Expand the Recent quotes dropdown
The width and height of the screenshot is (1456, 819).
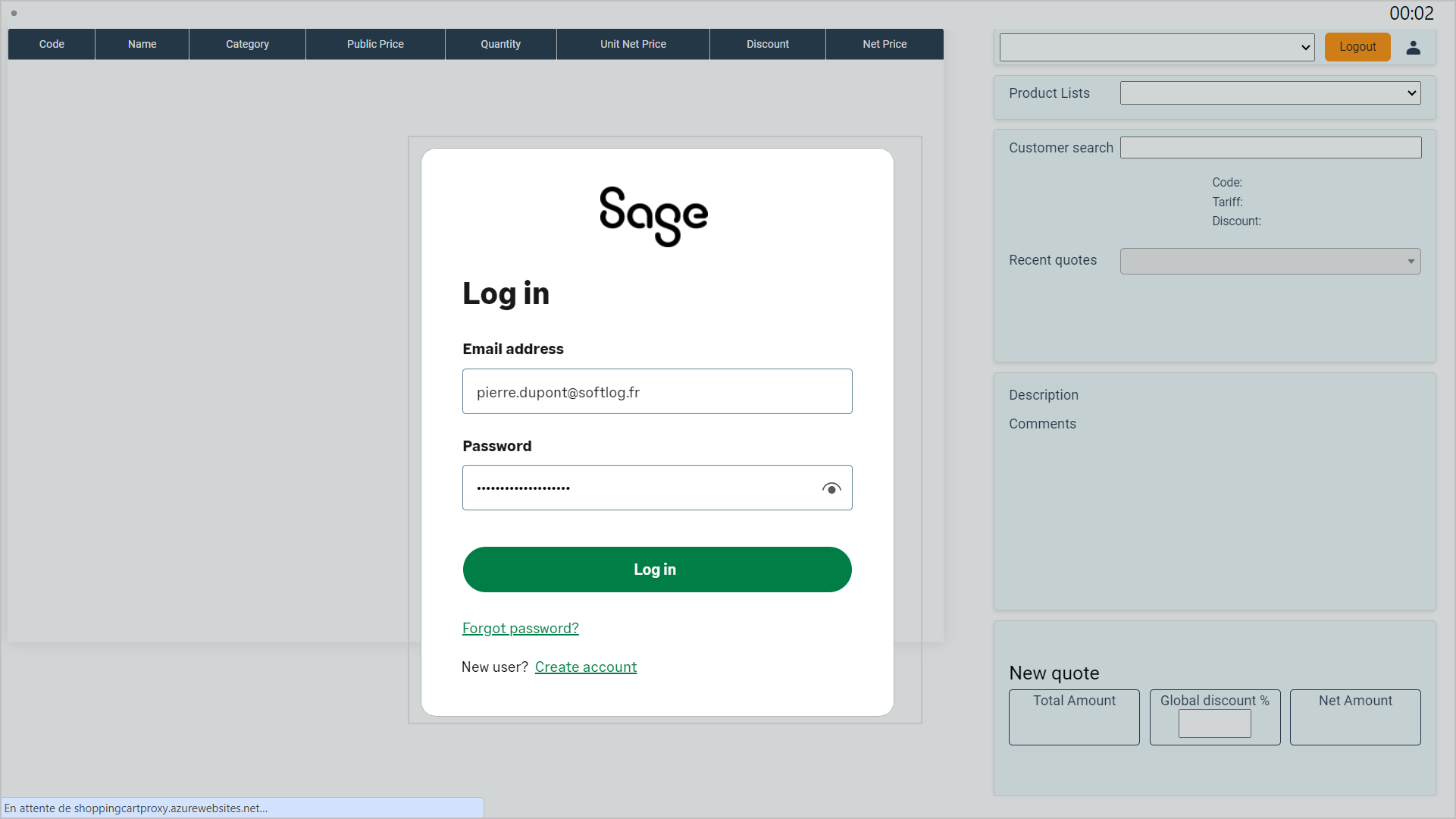[1270, 261]
